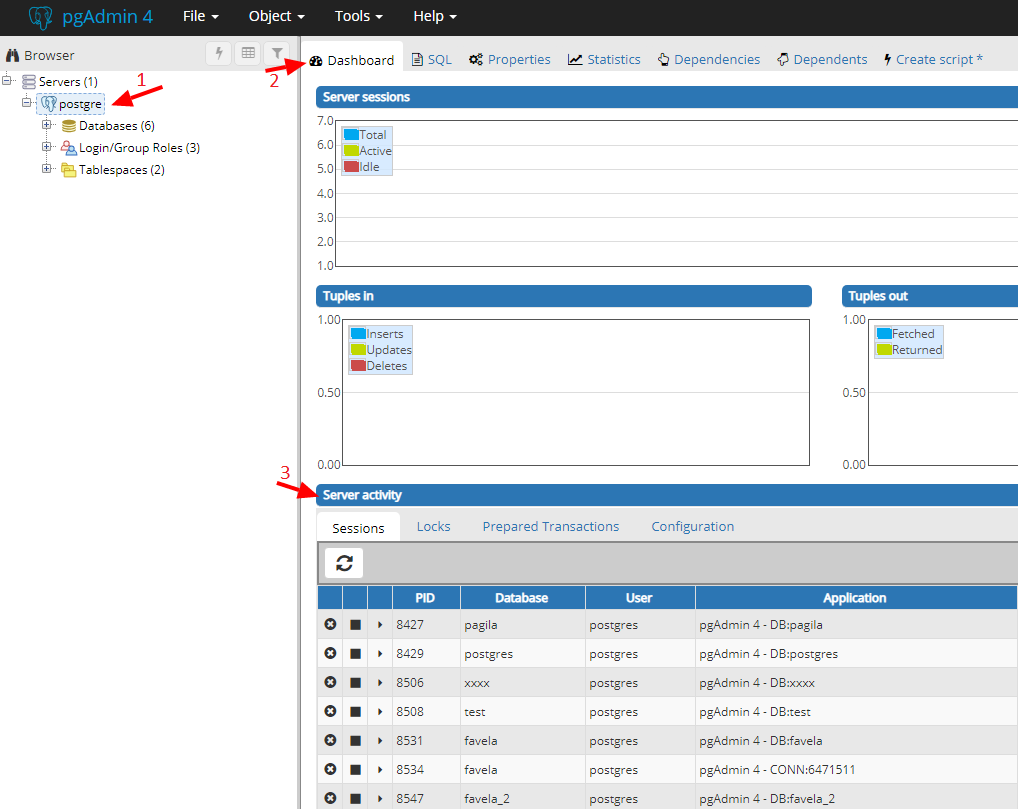Click the View Data table icon in Browser
Image resolution: width=1018 pixels, height=809 pixels.
[247, 54]
